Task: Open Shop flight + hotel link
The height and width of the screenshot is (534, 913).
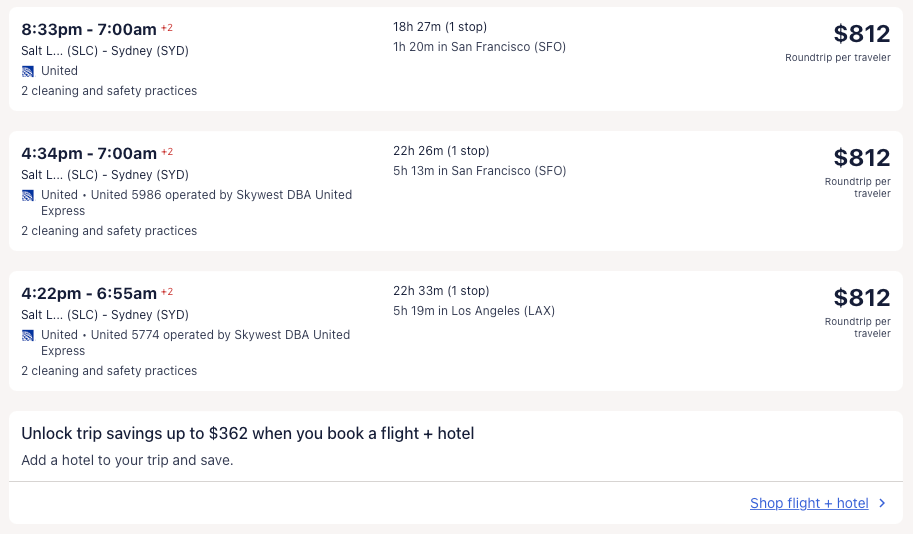Action: (x=809, y=503)
